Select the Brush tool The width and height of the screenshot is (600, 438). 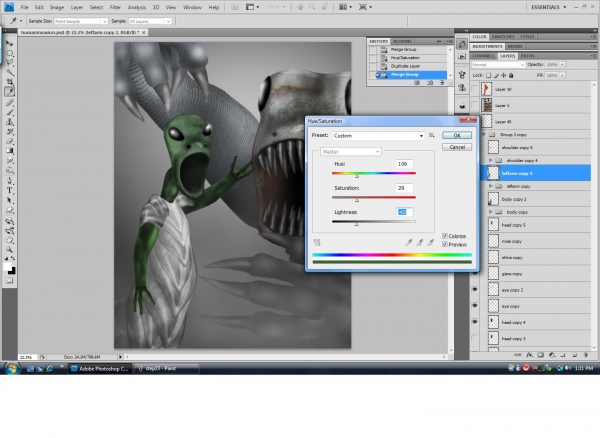(x=10, y=112)
